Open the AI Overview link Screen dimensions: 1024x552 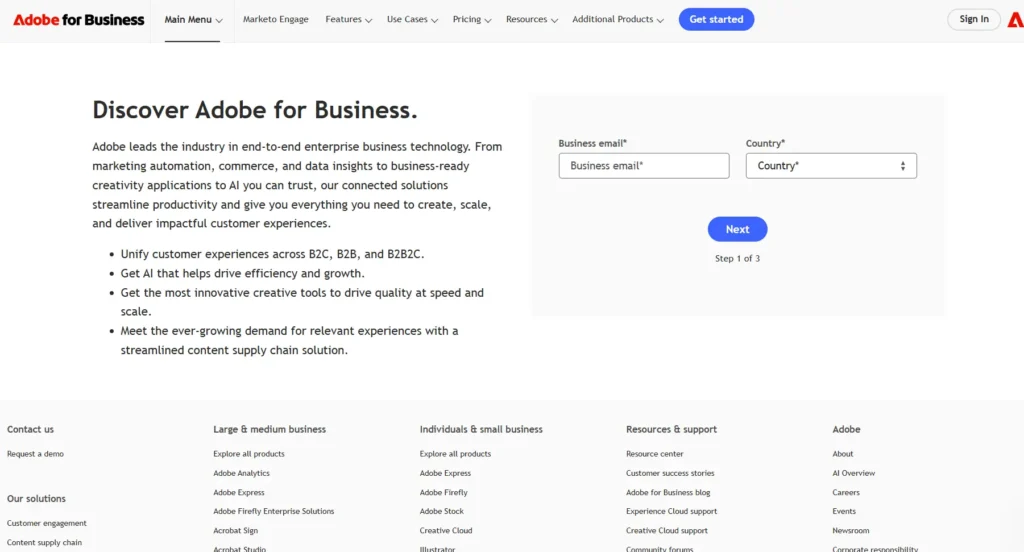tap(854, 473)
